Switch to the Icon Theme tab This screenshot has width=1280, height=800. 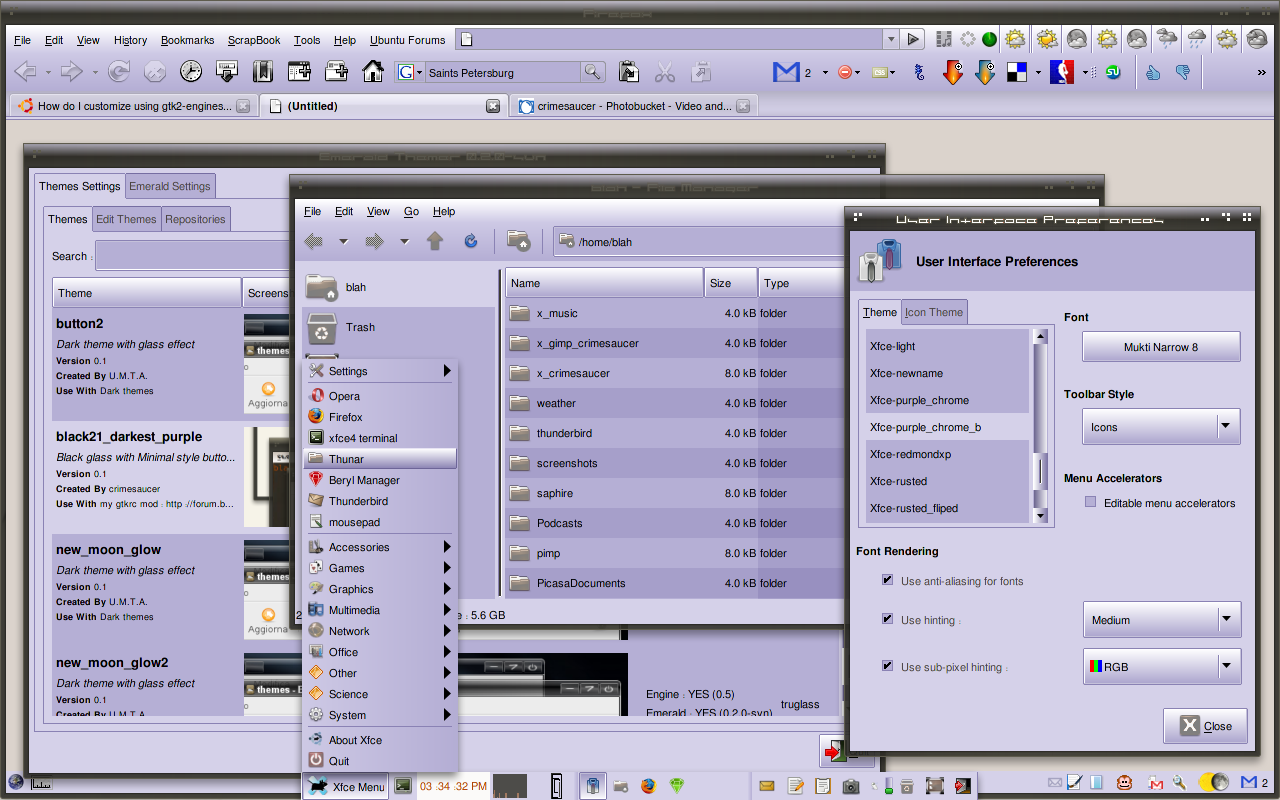point(934,312)
